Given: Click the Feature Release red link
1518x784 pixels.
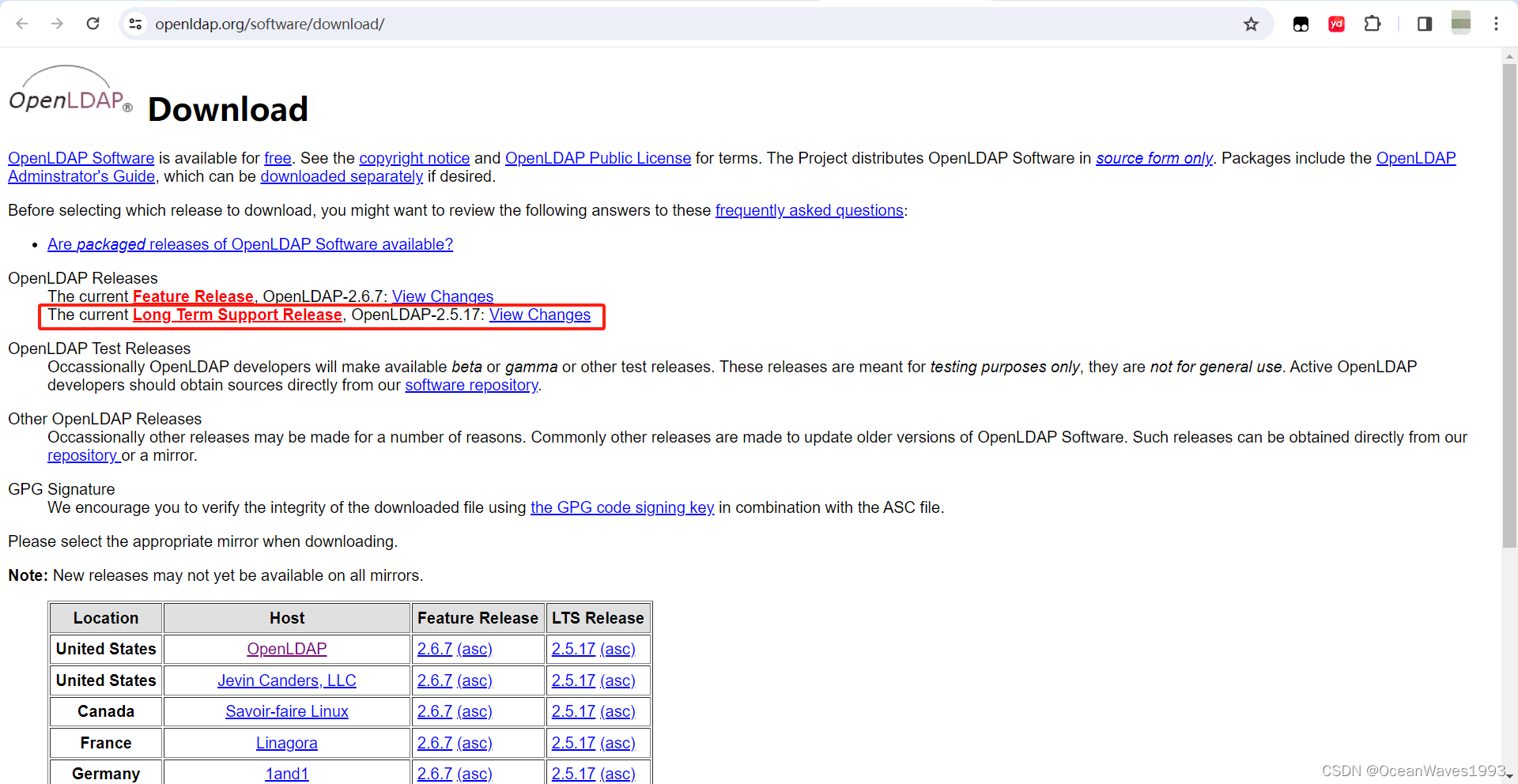Looking at the screenshot, I should tap(193, 296).
